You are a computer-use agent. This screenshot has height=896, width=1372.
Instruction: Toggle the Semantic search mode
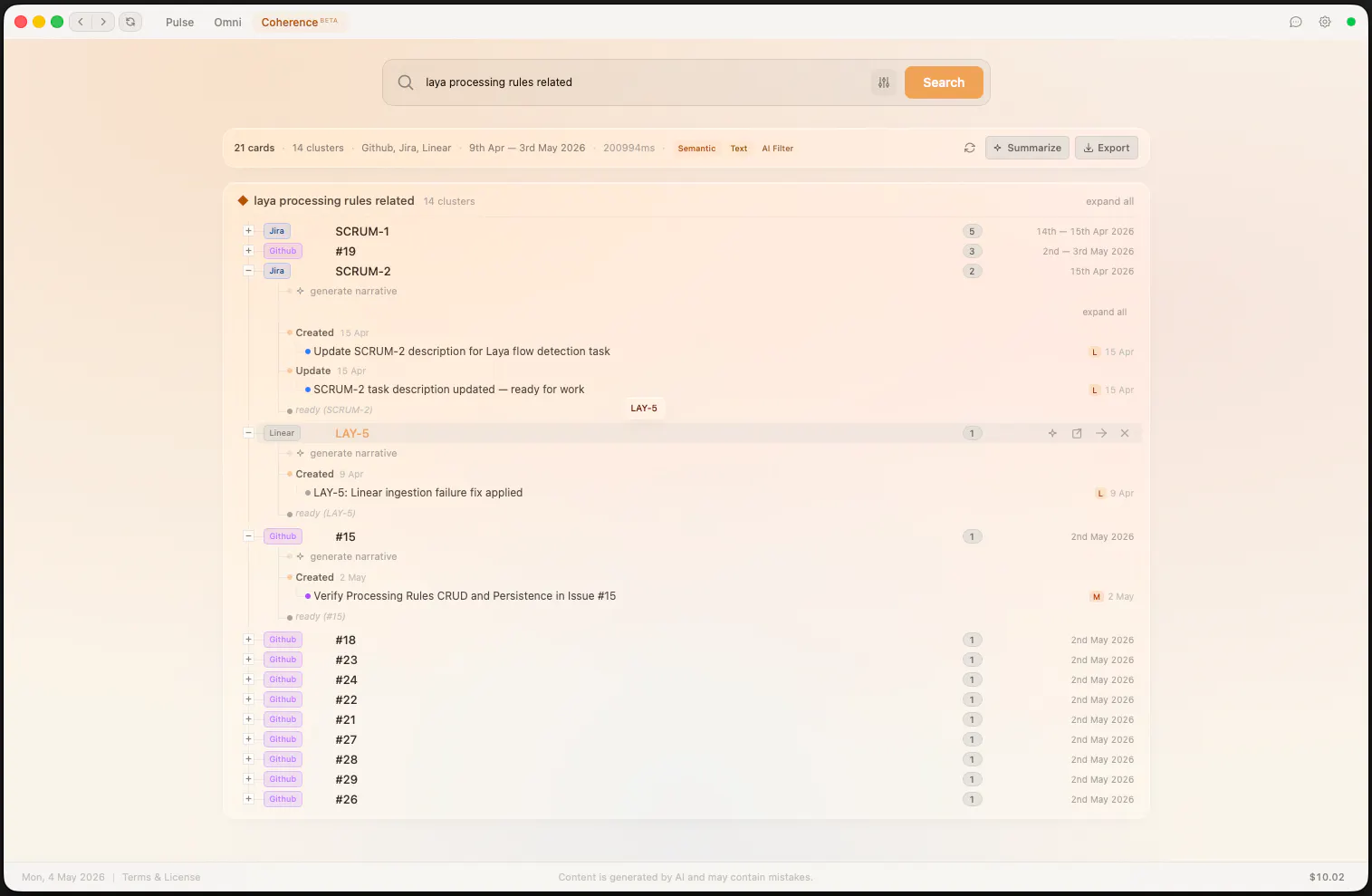(x=696, y=149)
